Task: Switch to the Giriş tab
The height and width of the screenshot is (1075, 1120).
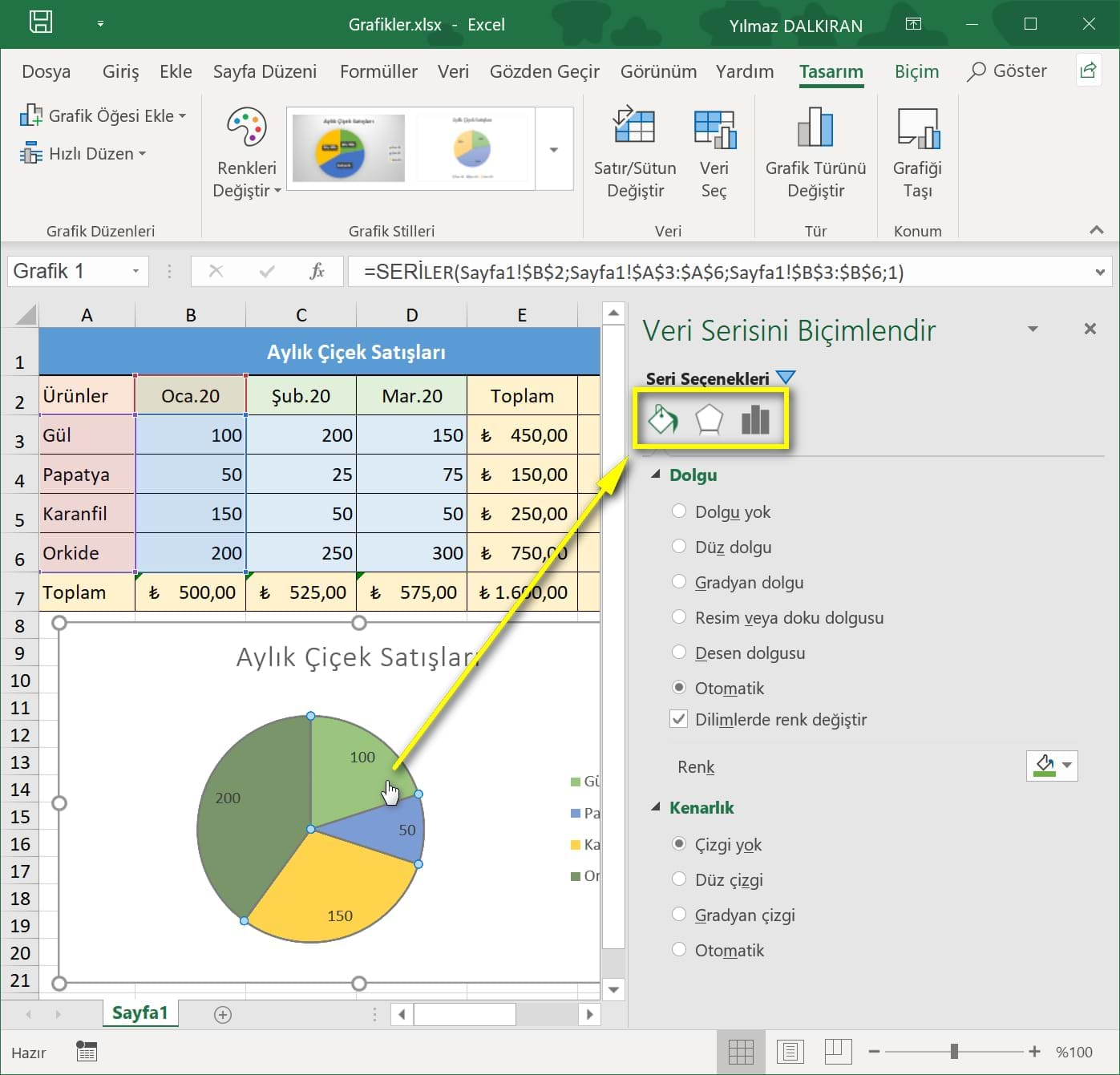Action: point(120,71)
